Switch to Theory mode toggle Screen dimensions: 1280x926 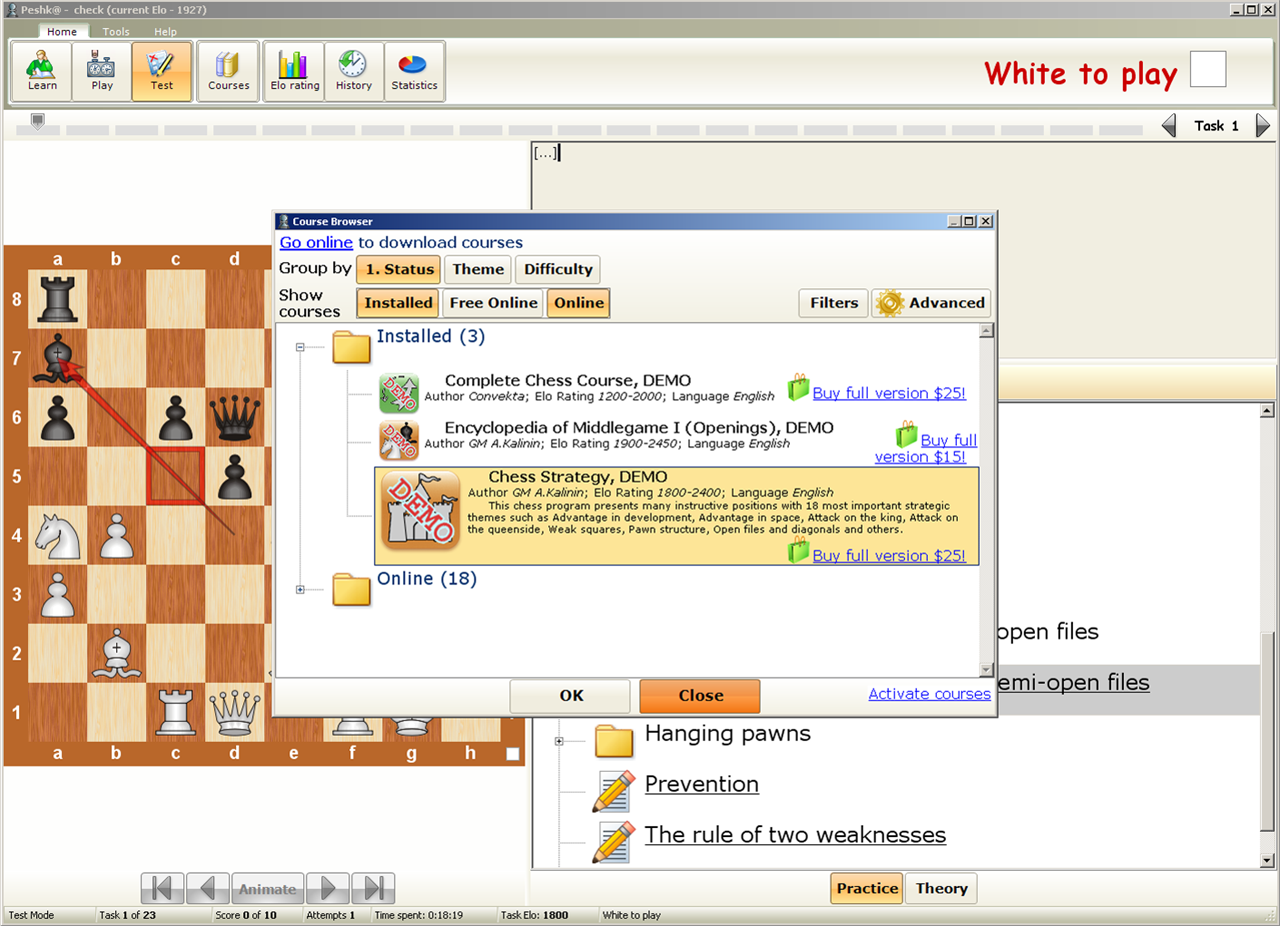[941, 888]
